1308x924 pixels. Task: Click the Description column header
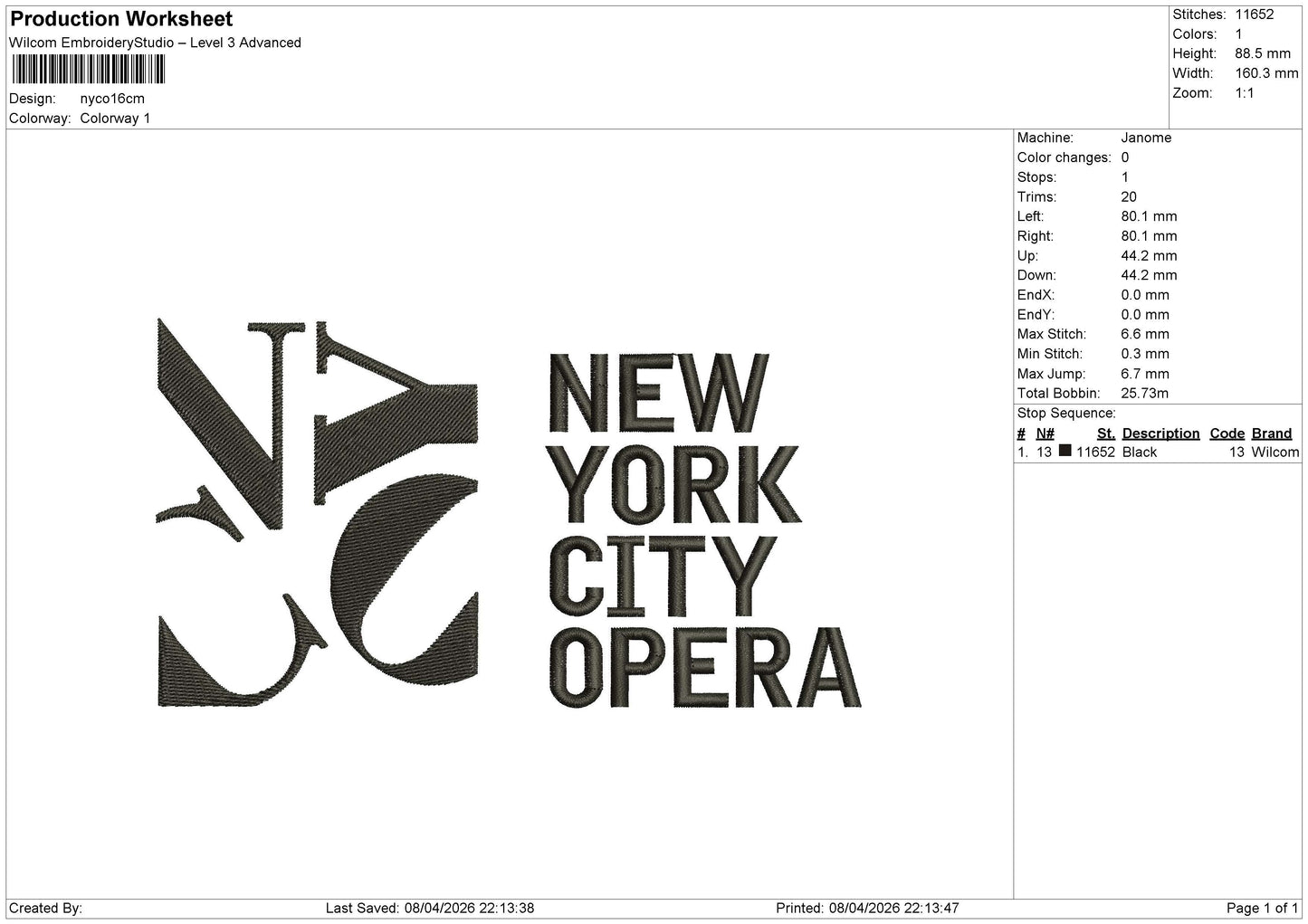click(x=1160, y=433)
